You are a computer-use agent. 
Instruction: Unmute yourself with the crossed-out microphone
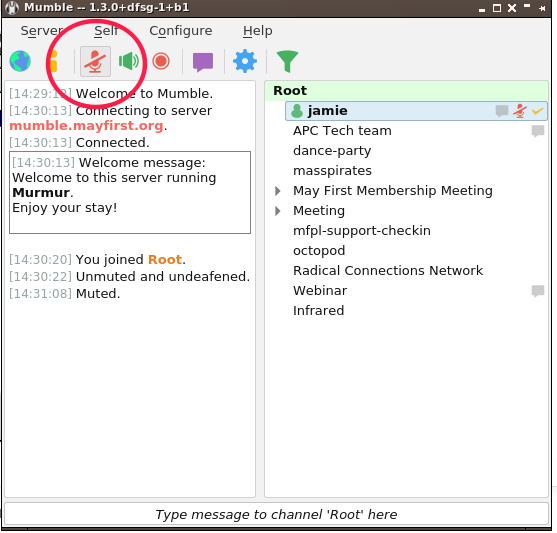coord(95,61)
